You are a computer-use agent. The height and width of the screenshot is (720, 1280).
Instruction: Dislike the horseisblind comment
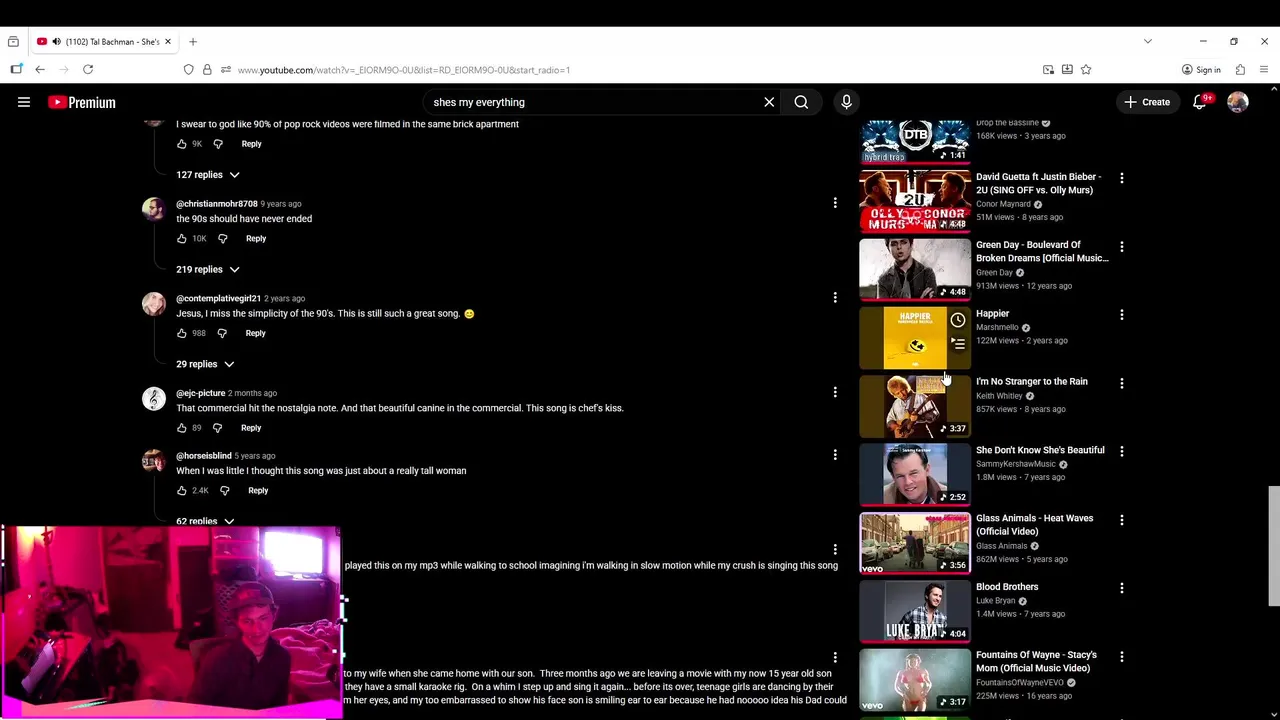pyautogui.click(x=224, y=491)
